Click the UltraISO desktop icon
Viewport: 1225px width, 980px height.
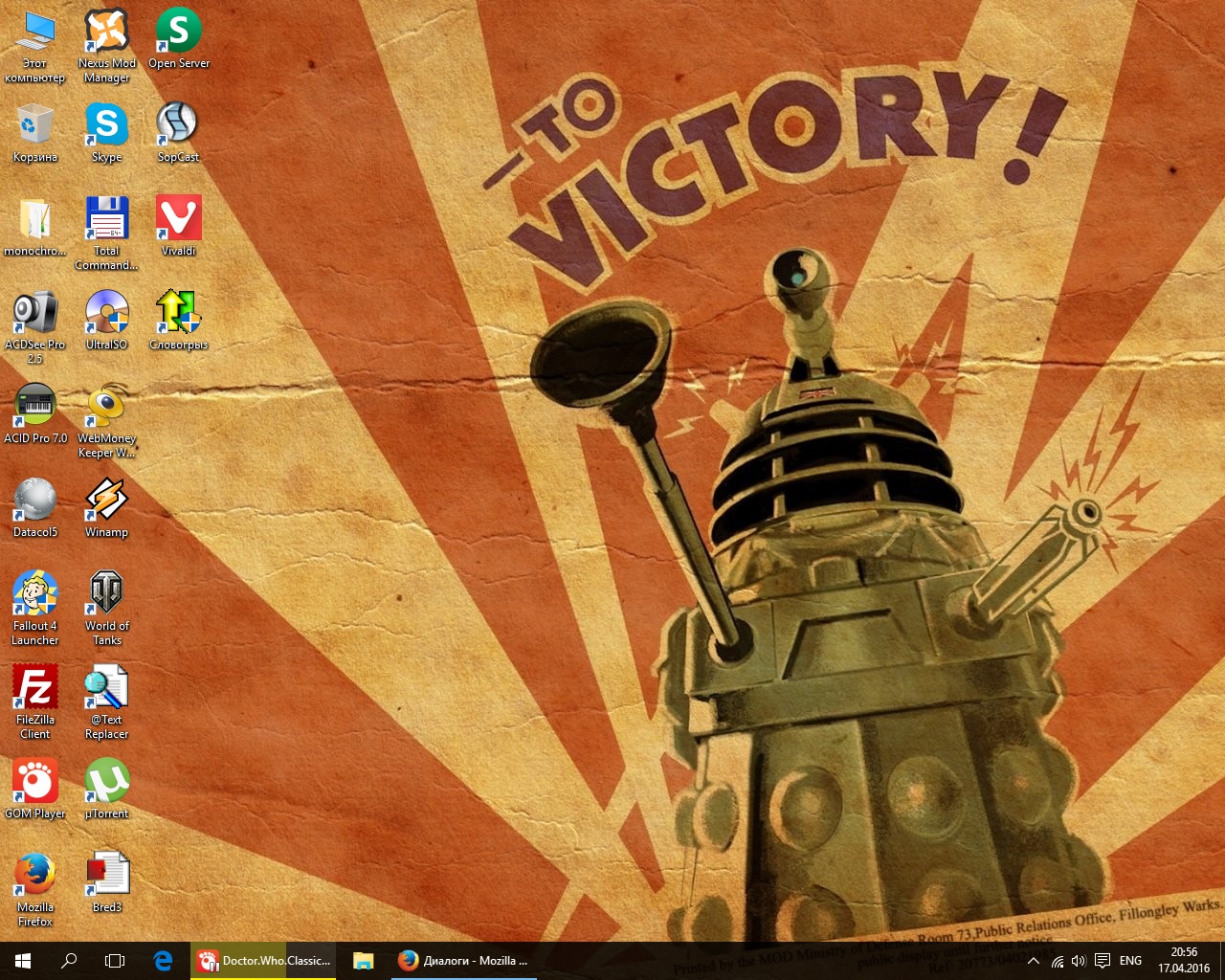[107, 321]
